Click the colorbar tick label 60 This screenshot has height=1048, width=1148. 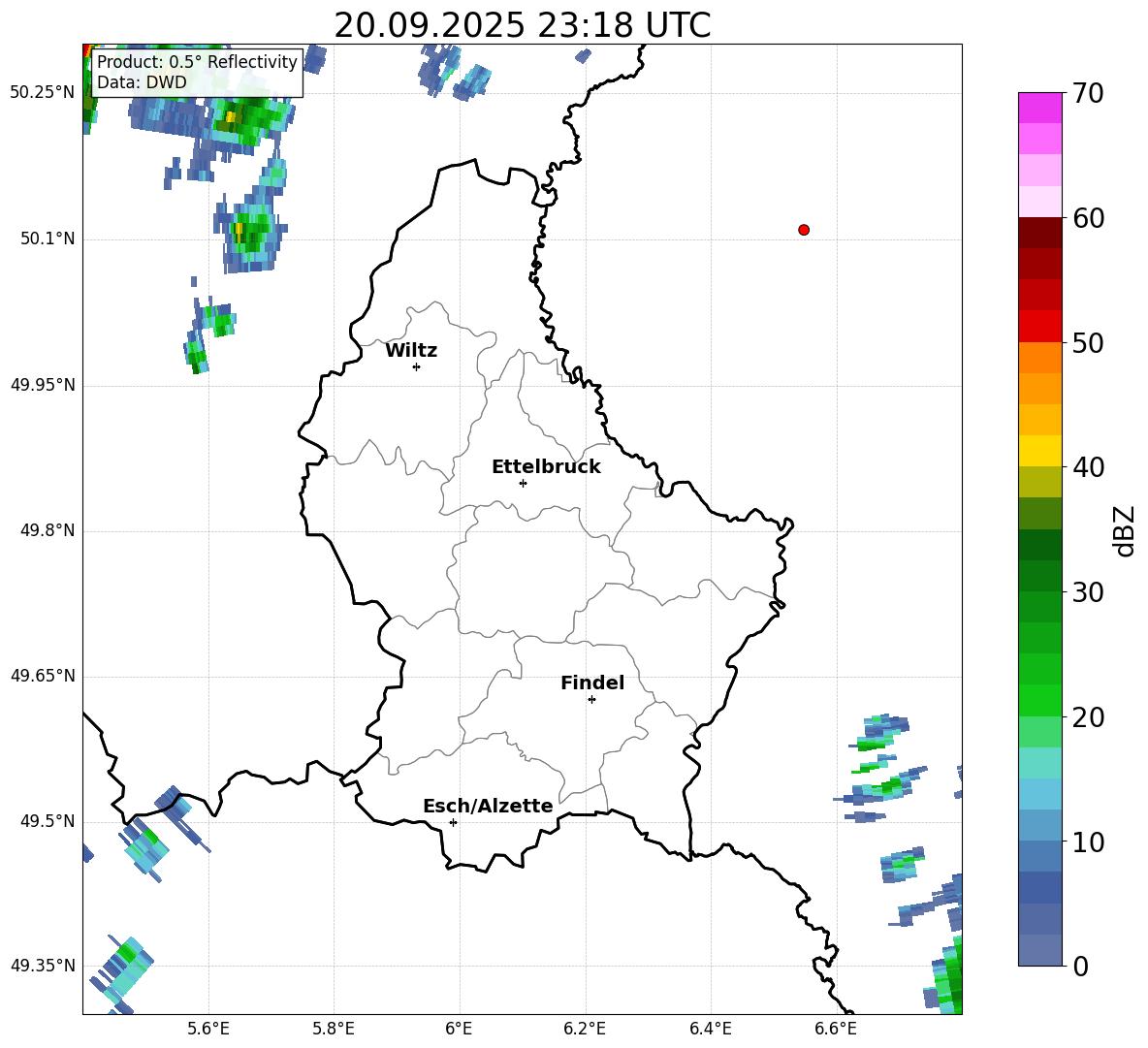(1088, 218)
